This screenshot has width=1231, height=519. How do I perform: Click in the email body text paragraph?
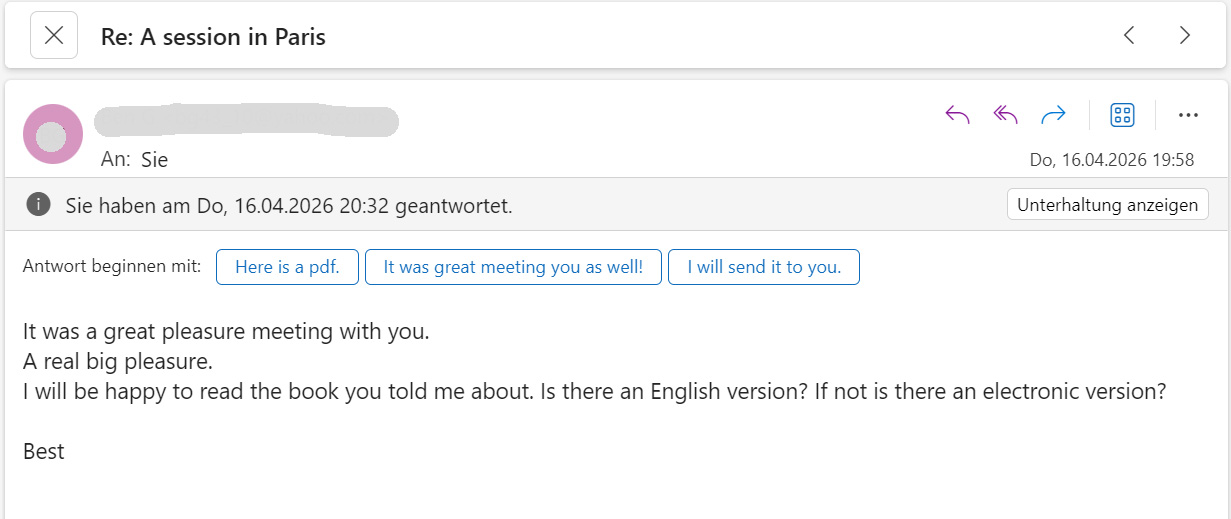[x=595, y=361]
